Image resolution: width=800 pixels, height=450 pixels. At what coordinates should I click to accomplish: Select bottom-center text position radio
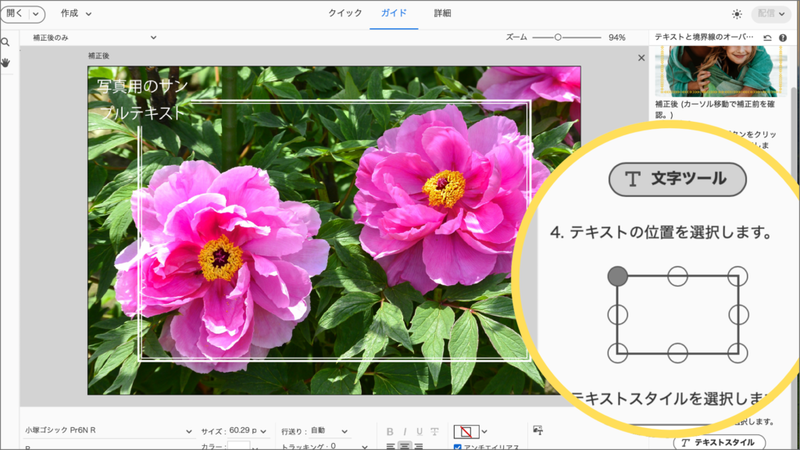(x=678, y=353)
